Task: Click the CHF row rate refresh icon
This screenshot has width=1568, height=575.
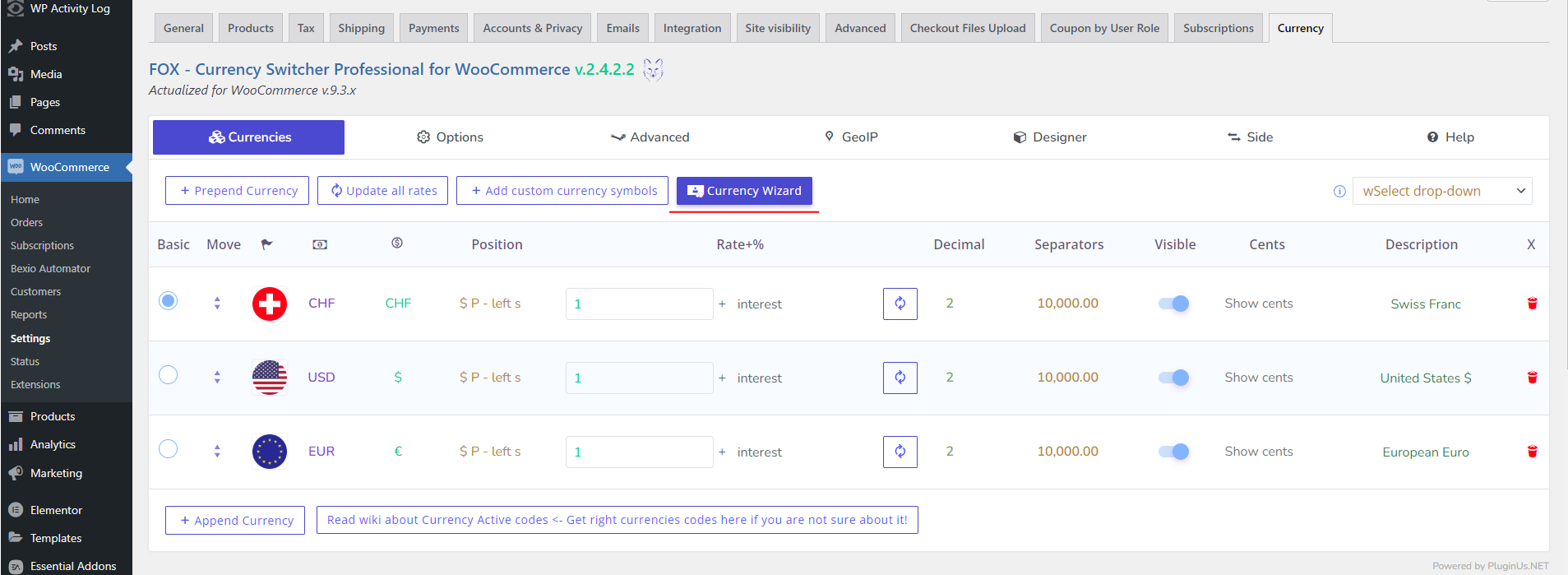Action: [900, 304]
